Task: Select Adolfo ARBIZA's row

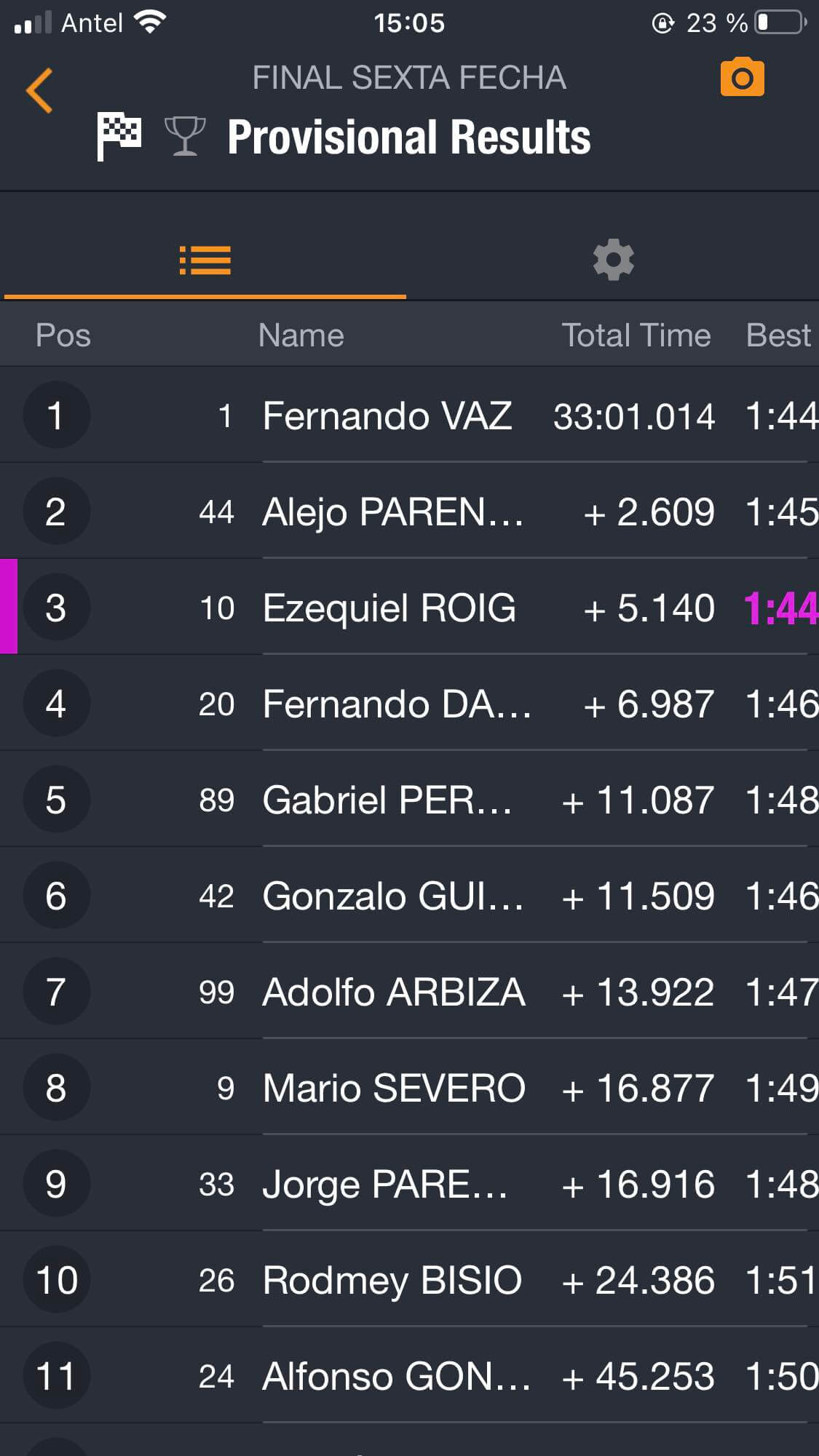Action: tap(409, 992)
